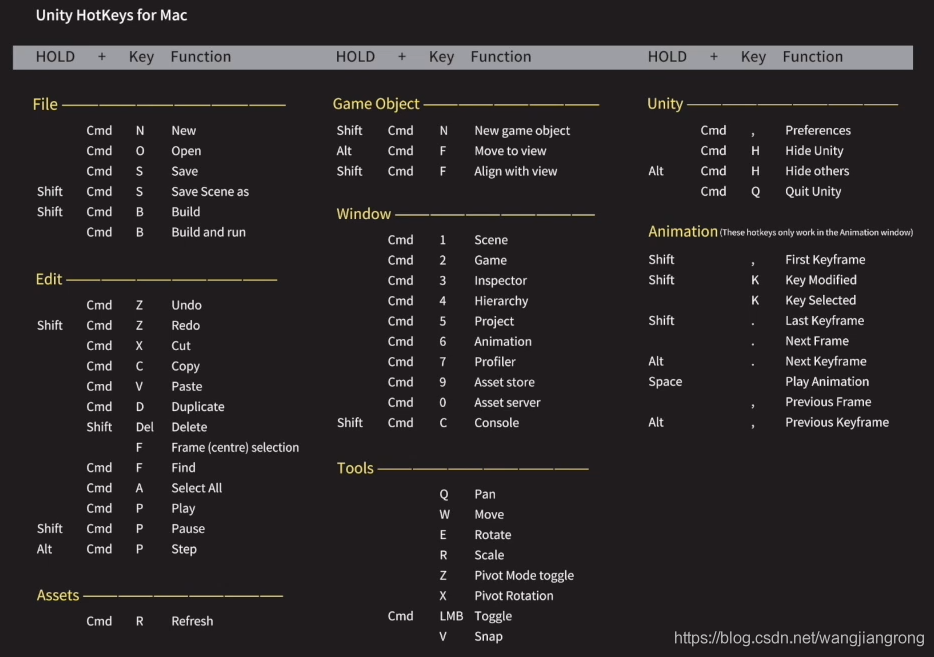
Task: Click the "Game Object" section heading
Action: [376, 104]
